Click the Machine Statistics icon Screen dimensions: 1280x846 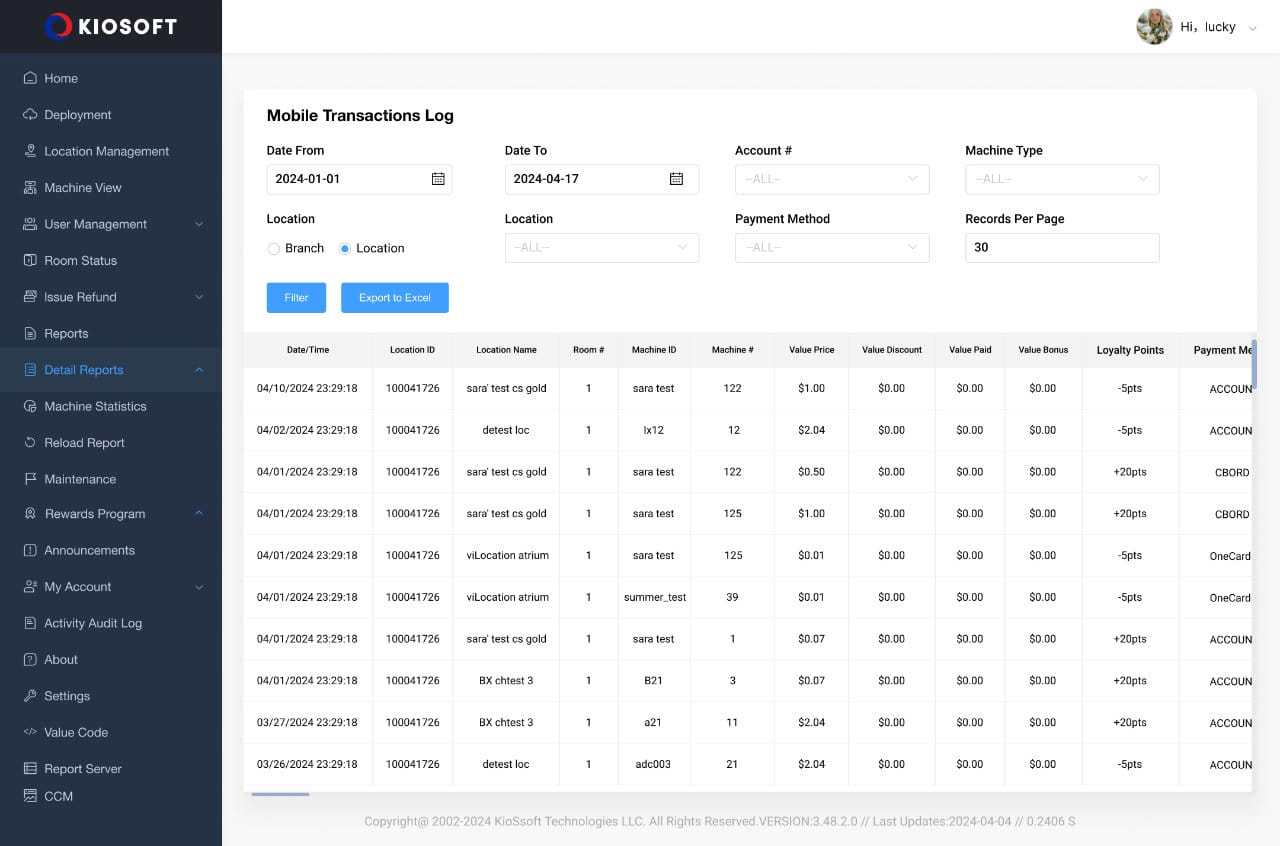click(30, 406)
